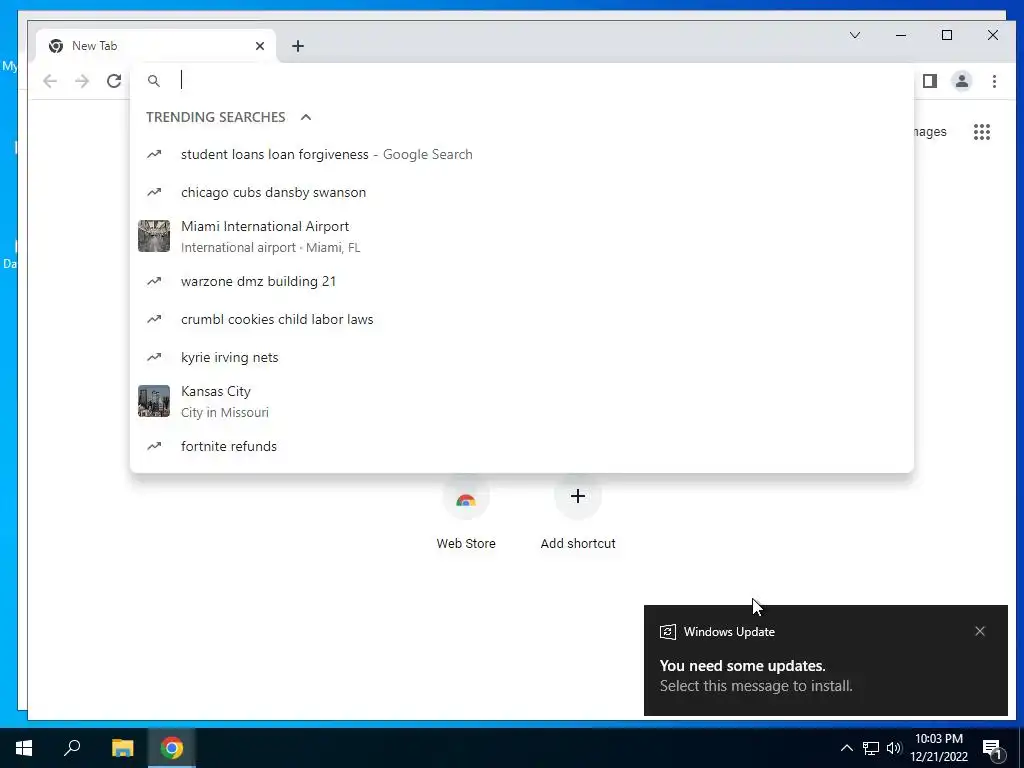Open the profile avatar menu
Image resolution: width=1024 pixels, height=768 pixels.
(962, 81)
